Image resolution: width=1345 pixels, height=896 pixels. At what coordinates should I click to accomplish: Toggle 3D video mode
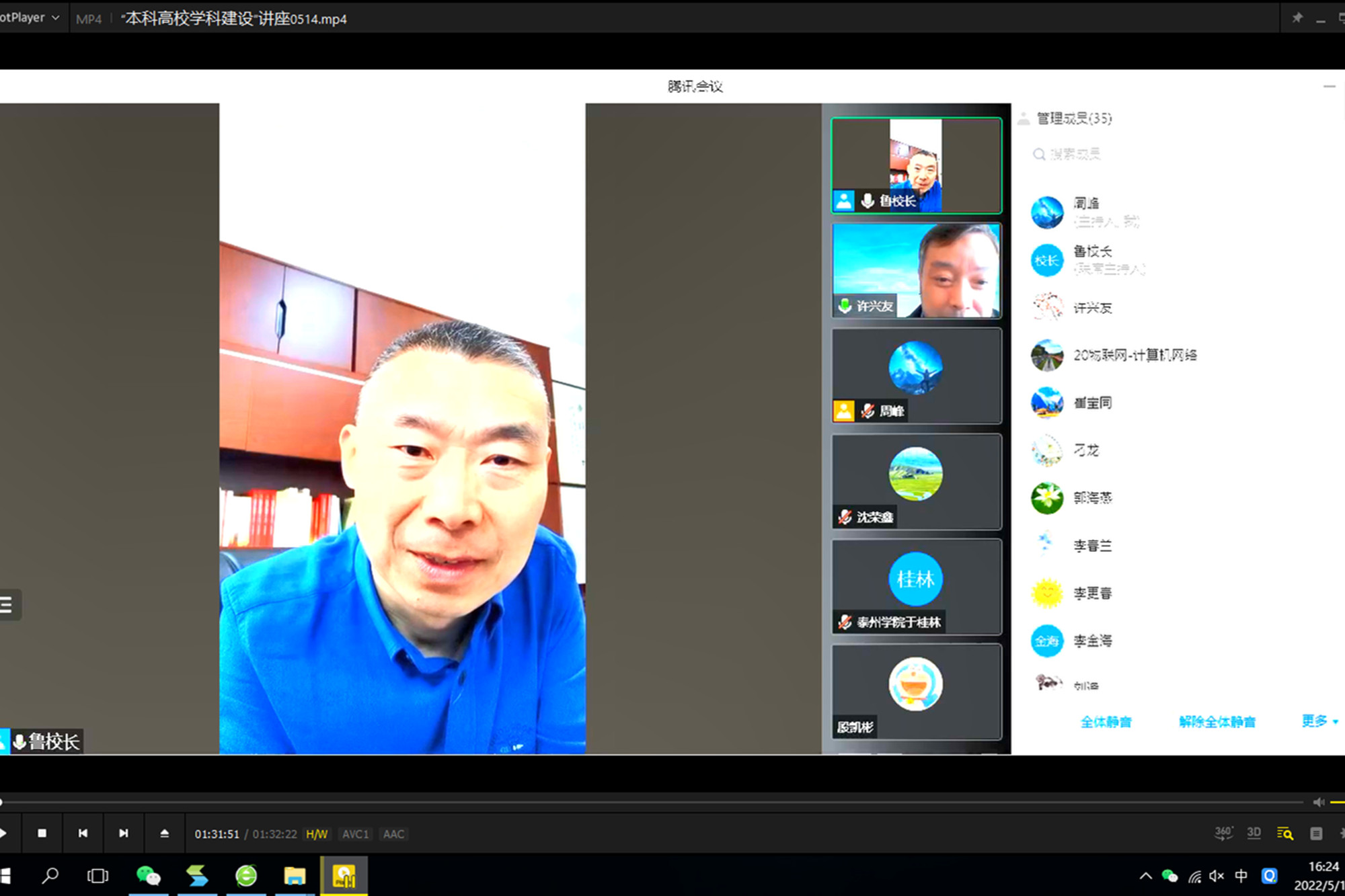coord(1254,833)
